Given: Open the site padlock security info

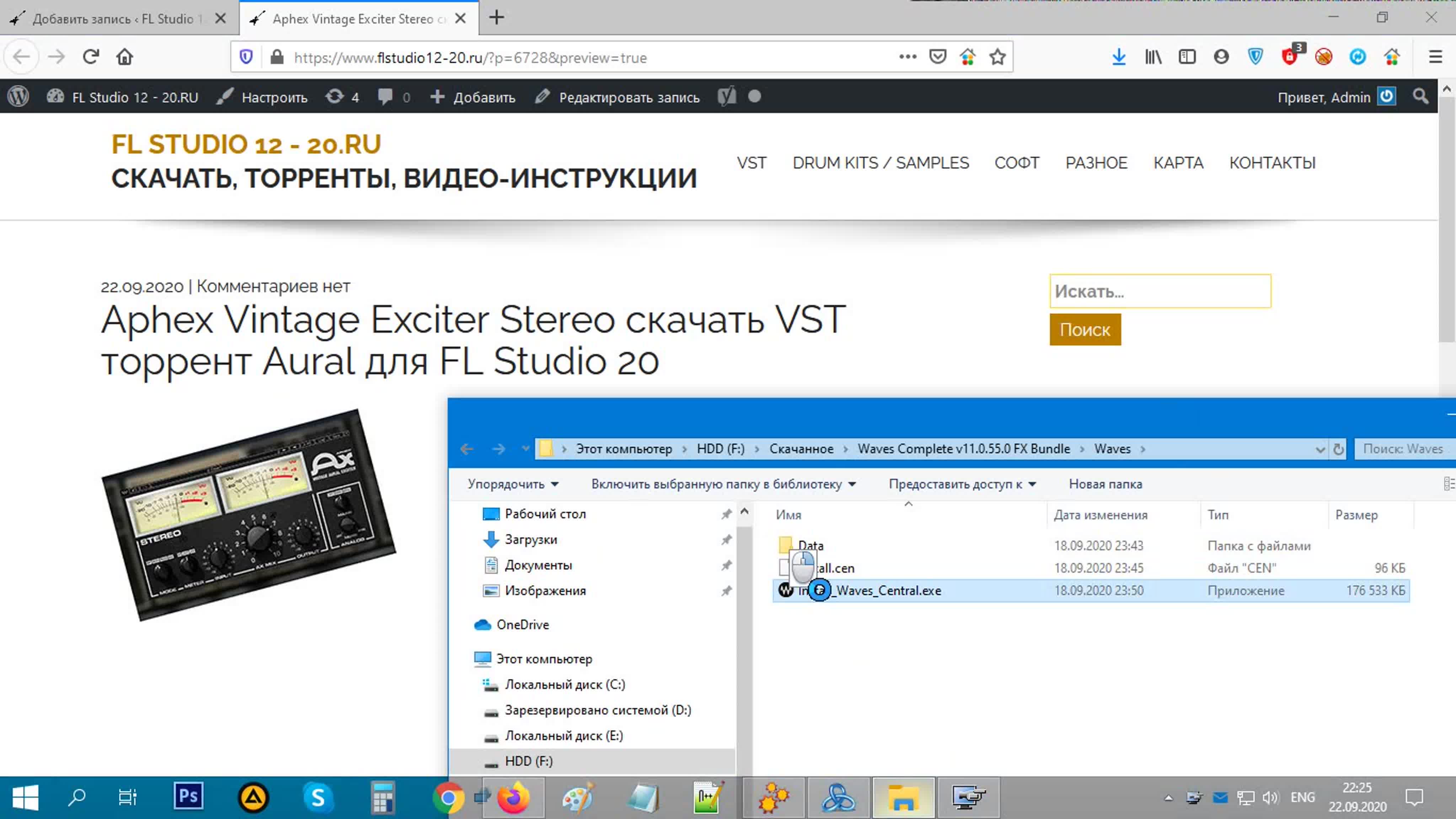Looking at the screenshot, I should point(277,57).
